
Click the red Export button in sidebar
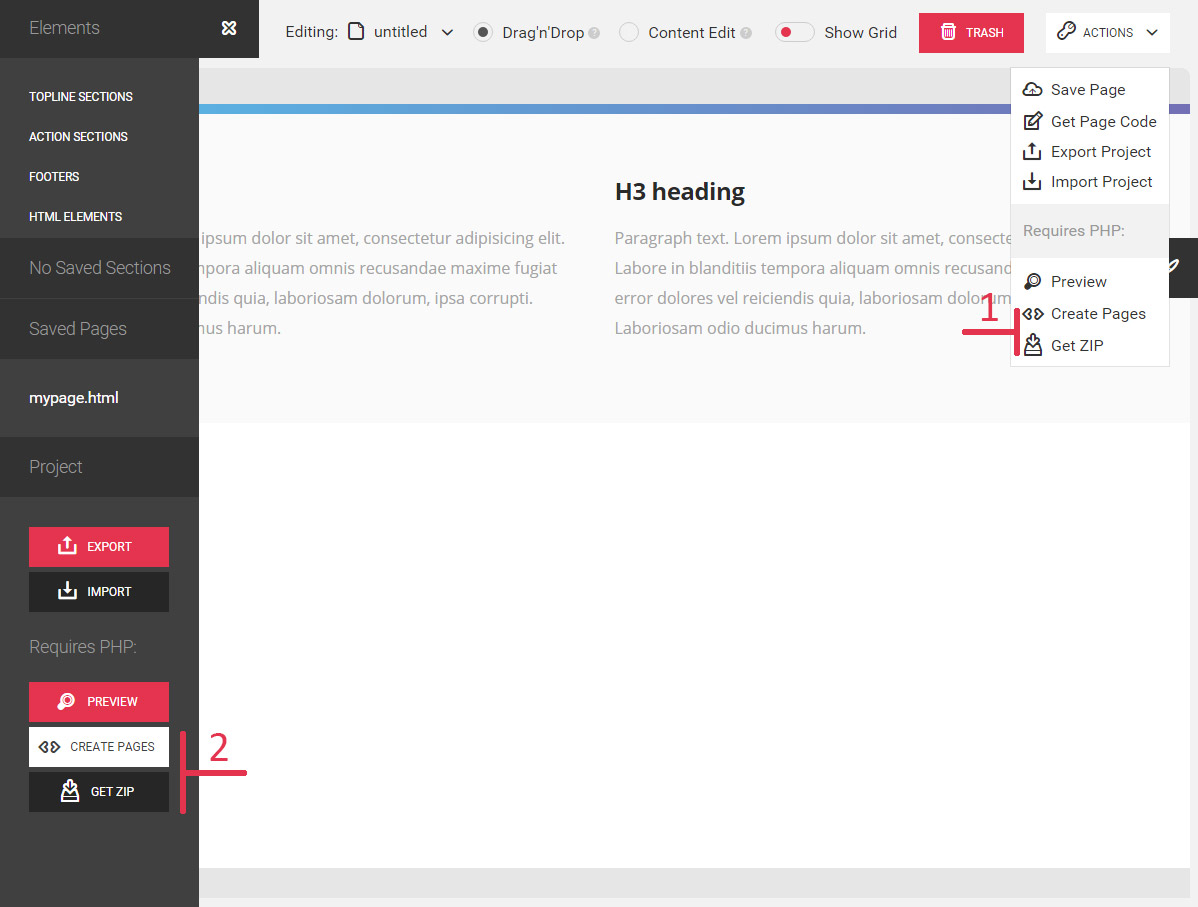99,547
